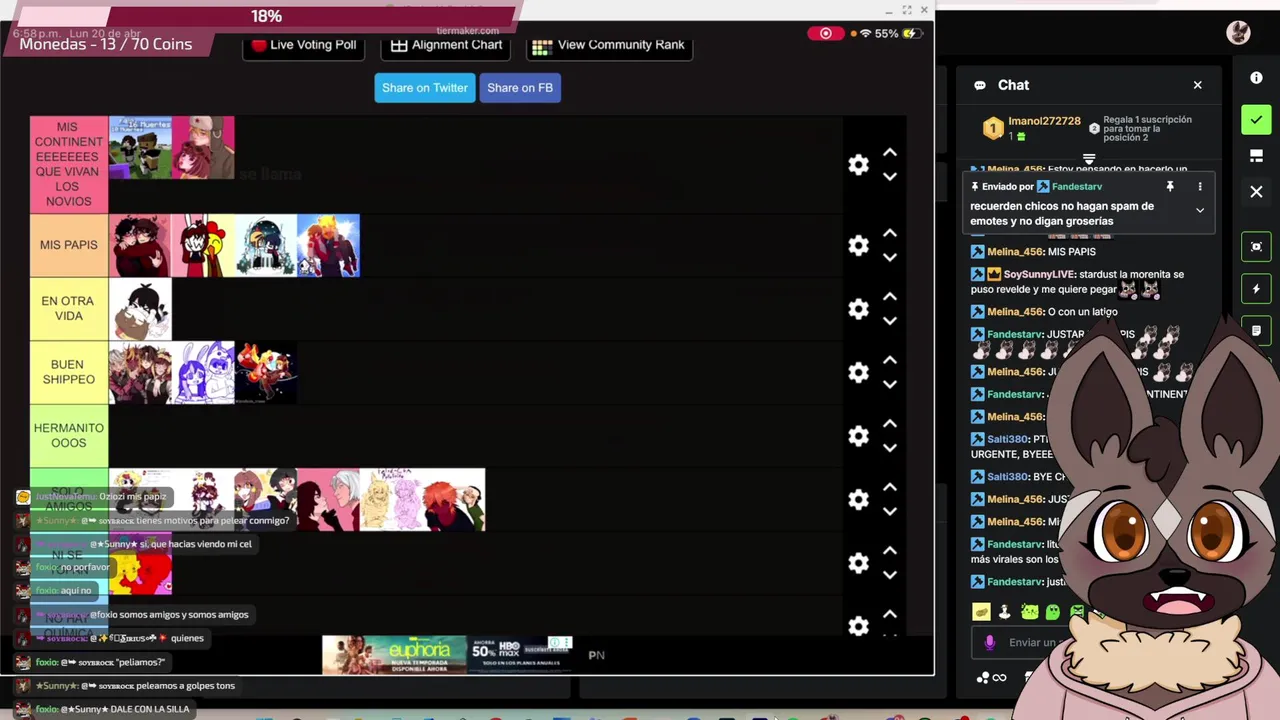Select Minecraft image in top tier row

pyautogui.click(x=140, y=148)
